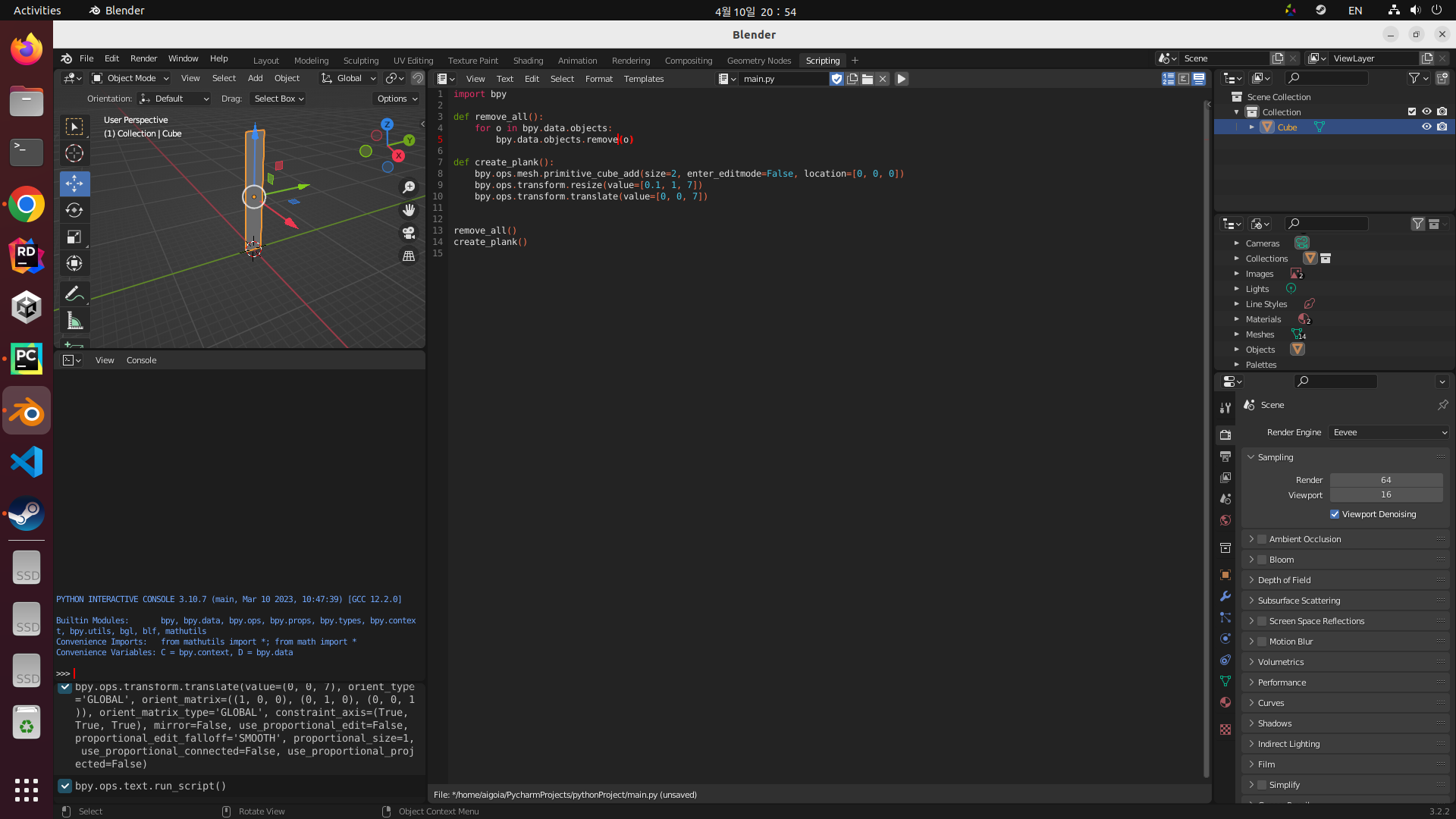Open the World properties tab
Screen dimensions: 1456x819
[x=1225, y=520]
